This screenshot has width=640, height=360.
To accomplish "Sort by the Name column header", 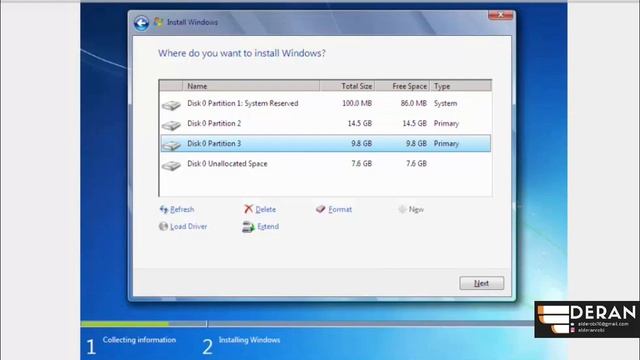I will pyautogui.click(x=251, y=86).
